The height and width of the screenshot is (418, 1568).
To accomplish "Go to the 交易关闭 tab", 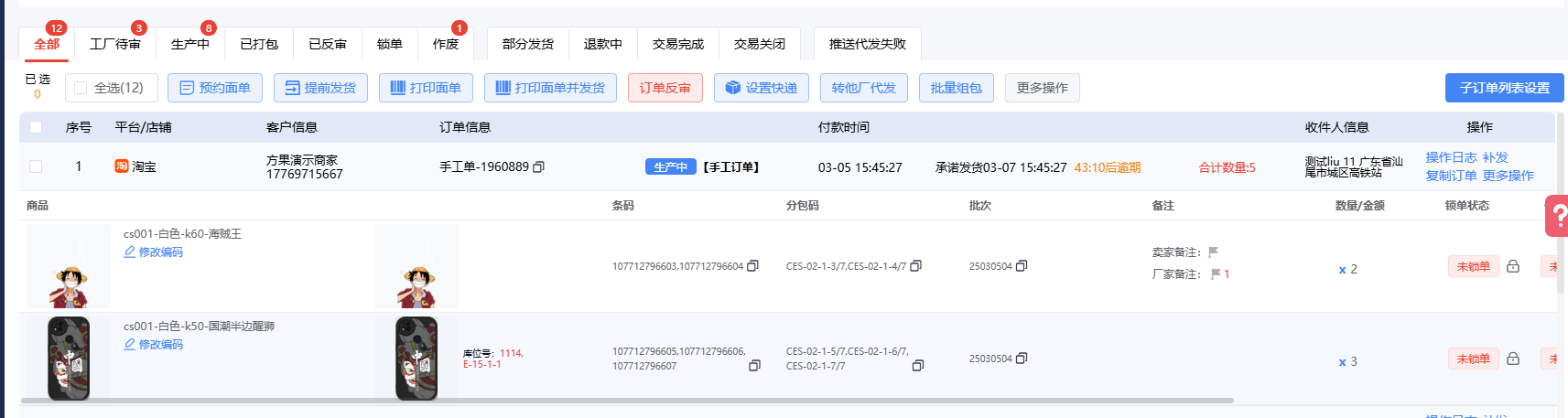I will (760, 44).
